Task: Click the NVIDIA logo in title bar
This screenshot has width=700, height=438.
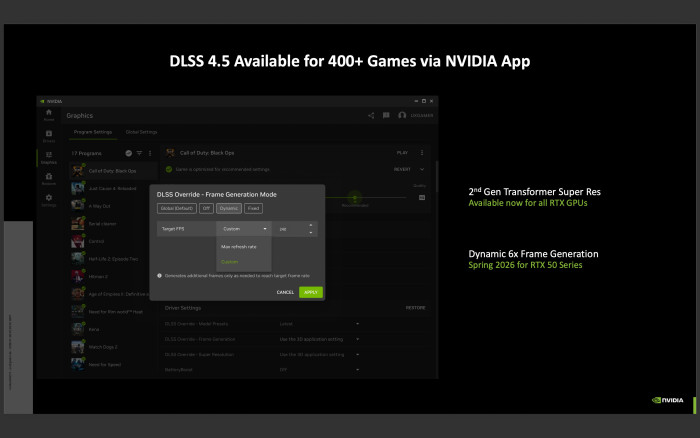Action: click(42, 101)
